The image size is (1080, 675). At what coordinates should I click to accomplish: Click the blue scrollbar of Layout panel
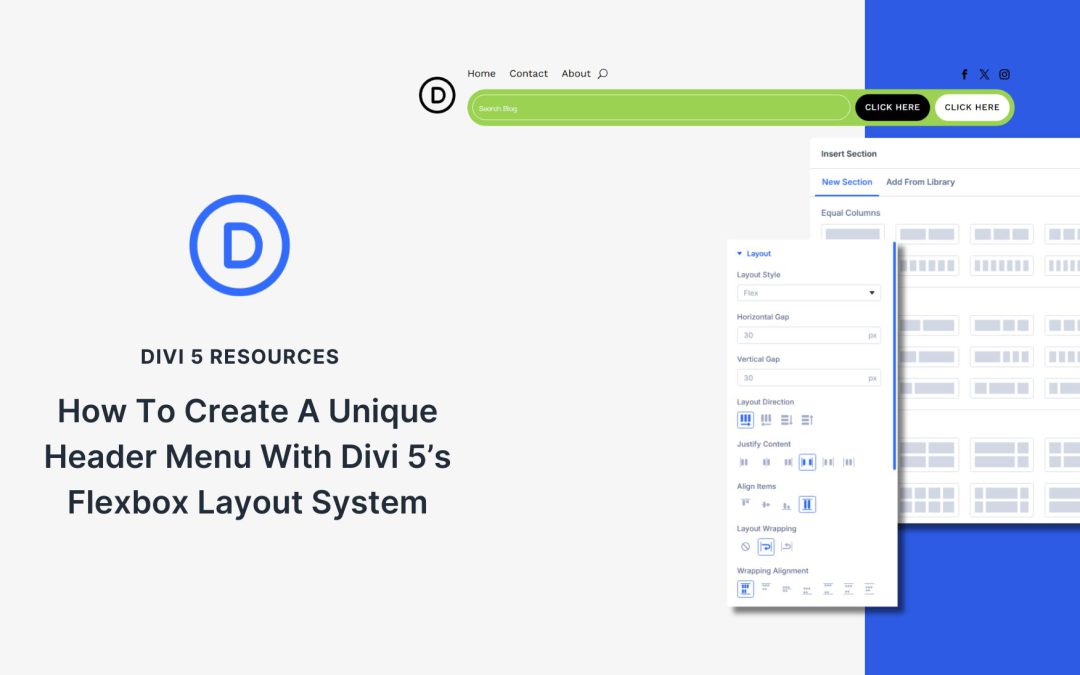tap(895, 355)
